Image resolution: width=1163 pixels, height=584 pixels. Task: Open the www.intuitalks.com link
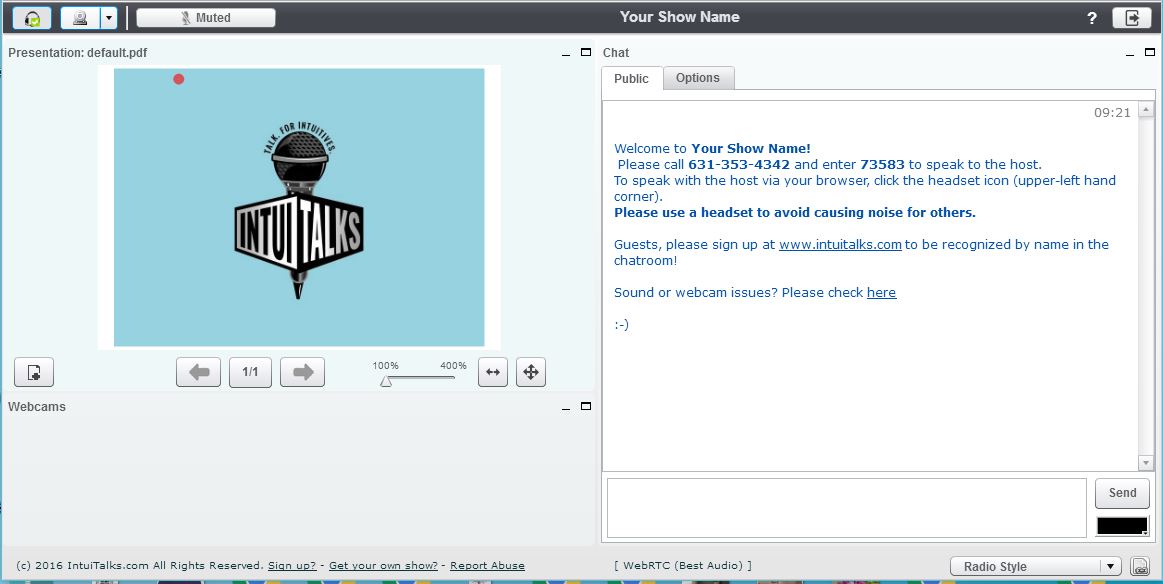click(840, 245)
